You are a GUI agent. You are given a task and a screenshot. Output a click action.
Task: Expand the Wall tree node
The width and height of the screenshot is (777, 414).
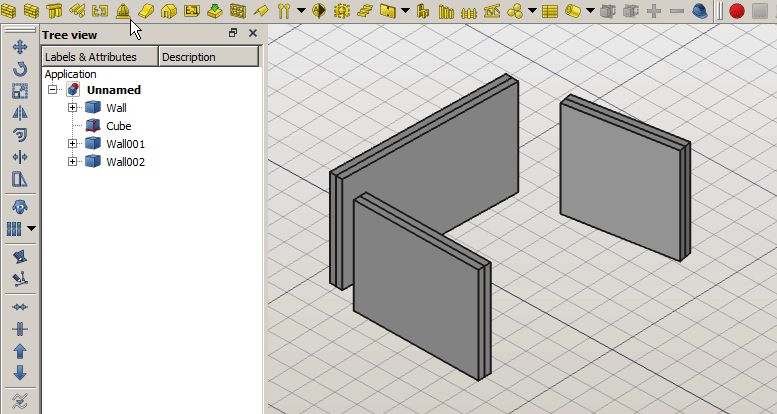coord(72,108)
